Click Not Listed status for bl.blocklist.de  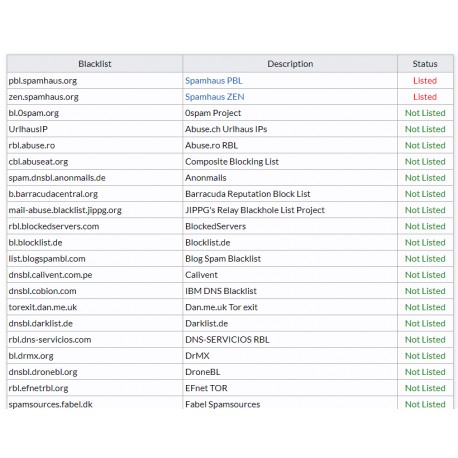pos(425,243)
